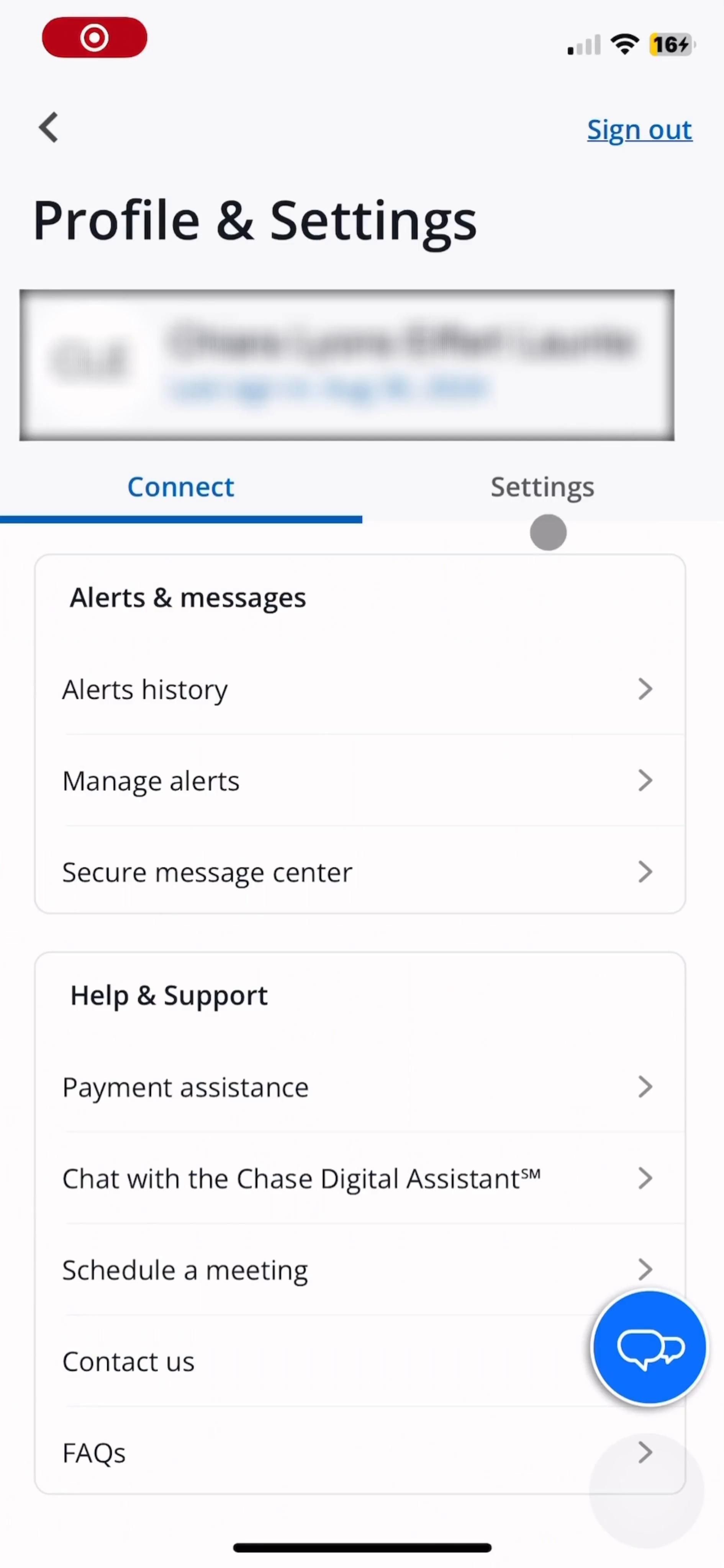Tap the Payment assistance arrow
Image resolution: width=724 pixels, height=1568 pixels.
(x=645, y=1086)
